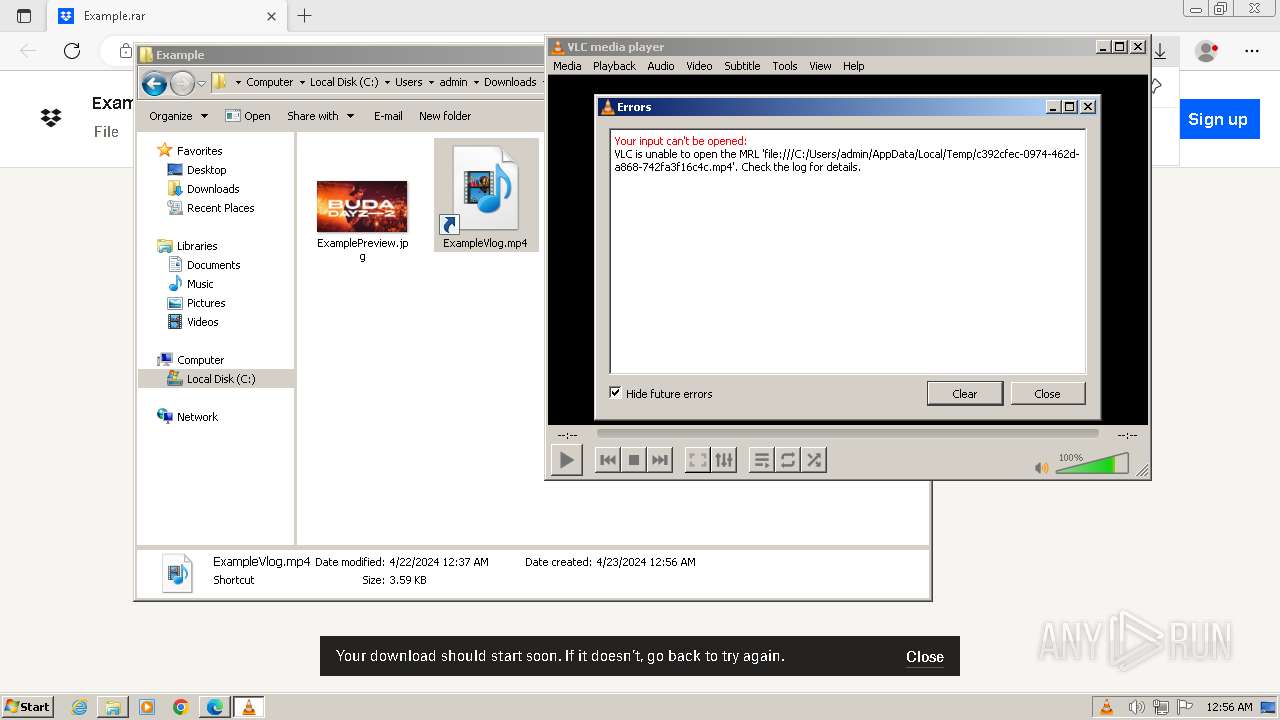Stop playback in VLC
1280x720 pixels.
633,460
